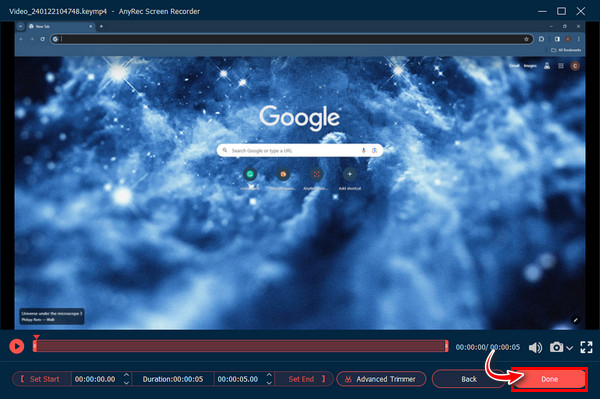Click the pencil customize icon in preview

pyautogui.click(x=575, y=320)
